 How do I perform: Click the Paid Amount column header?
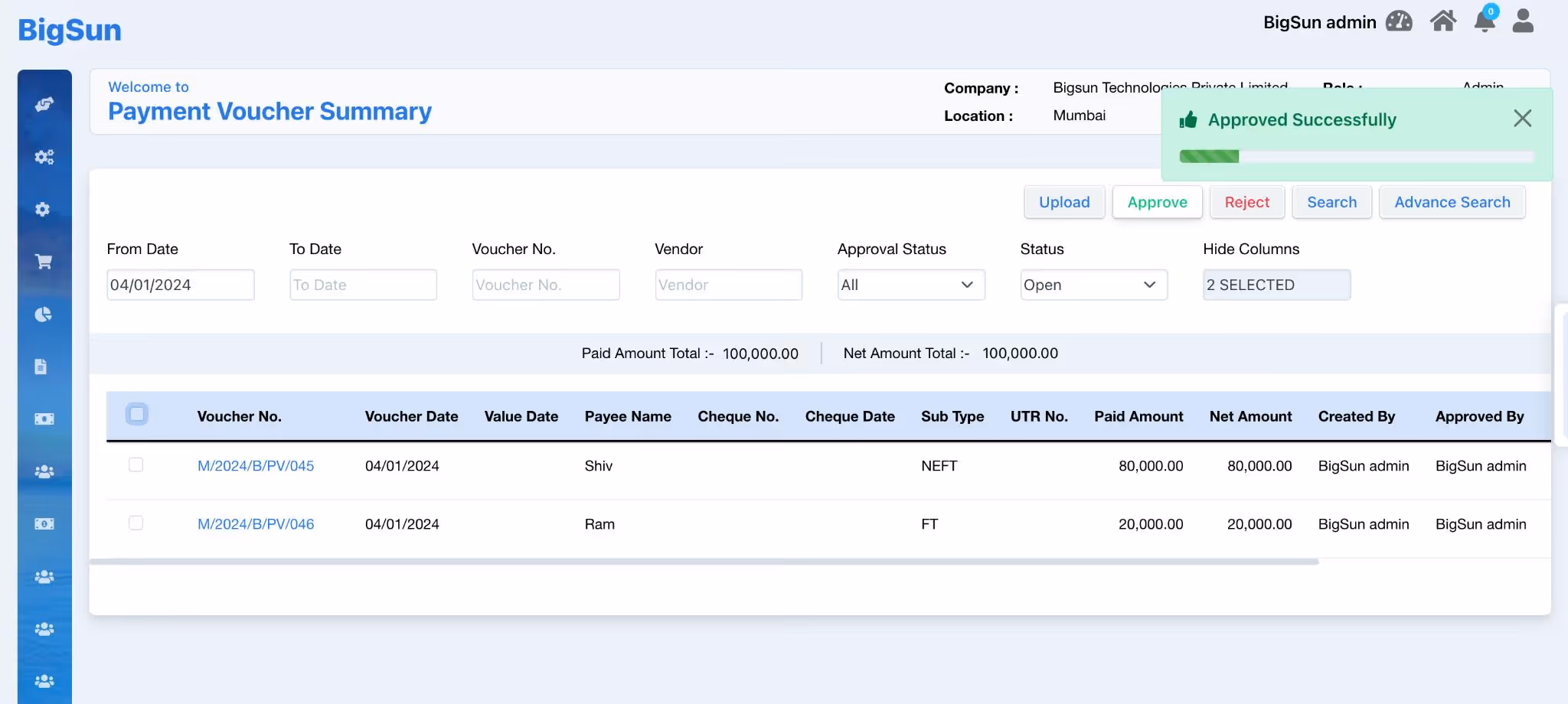coord(1138,416)
